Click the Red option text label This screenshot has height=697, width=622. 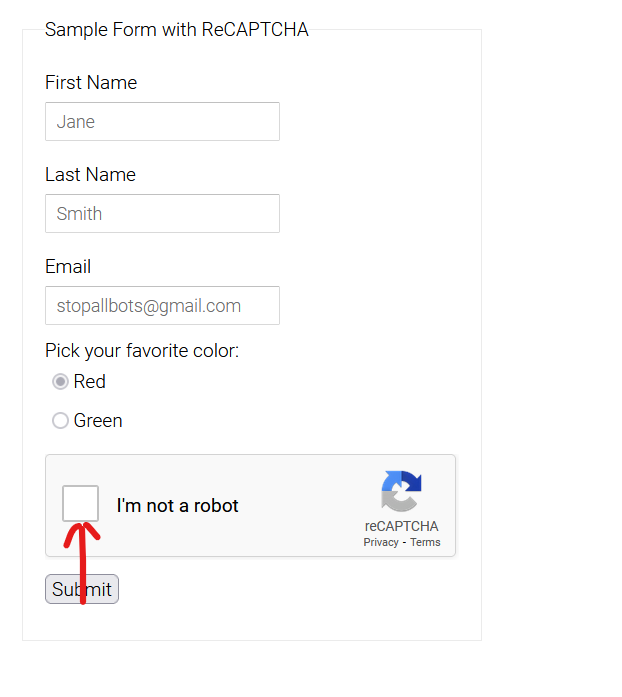89,381
